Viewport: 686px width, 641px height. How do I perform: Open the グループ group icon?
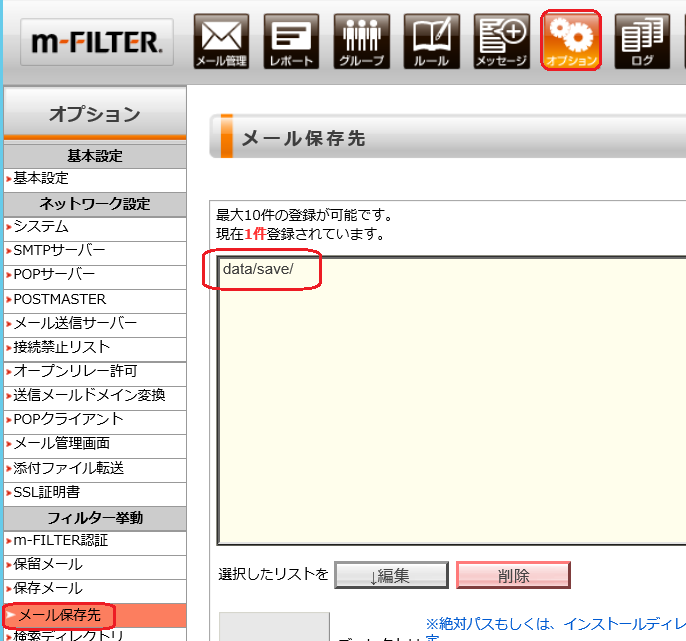point(361,42)
